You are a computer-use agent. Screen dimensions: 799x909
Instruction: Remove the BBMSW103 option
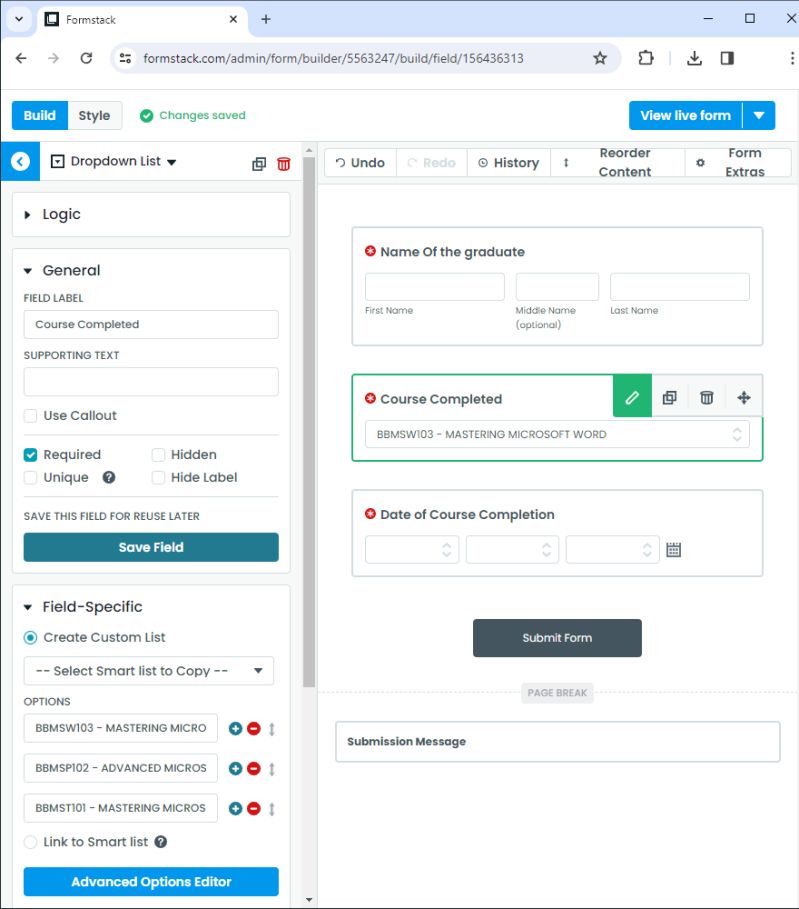[253, 729]
